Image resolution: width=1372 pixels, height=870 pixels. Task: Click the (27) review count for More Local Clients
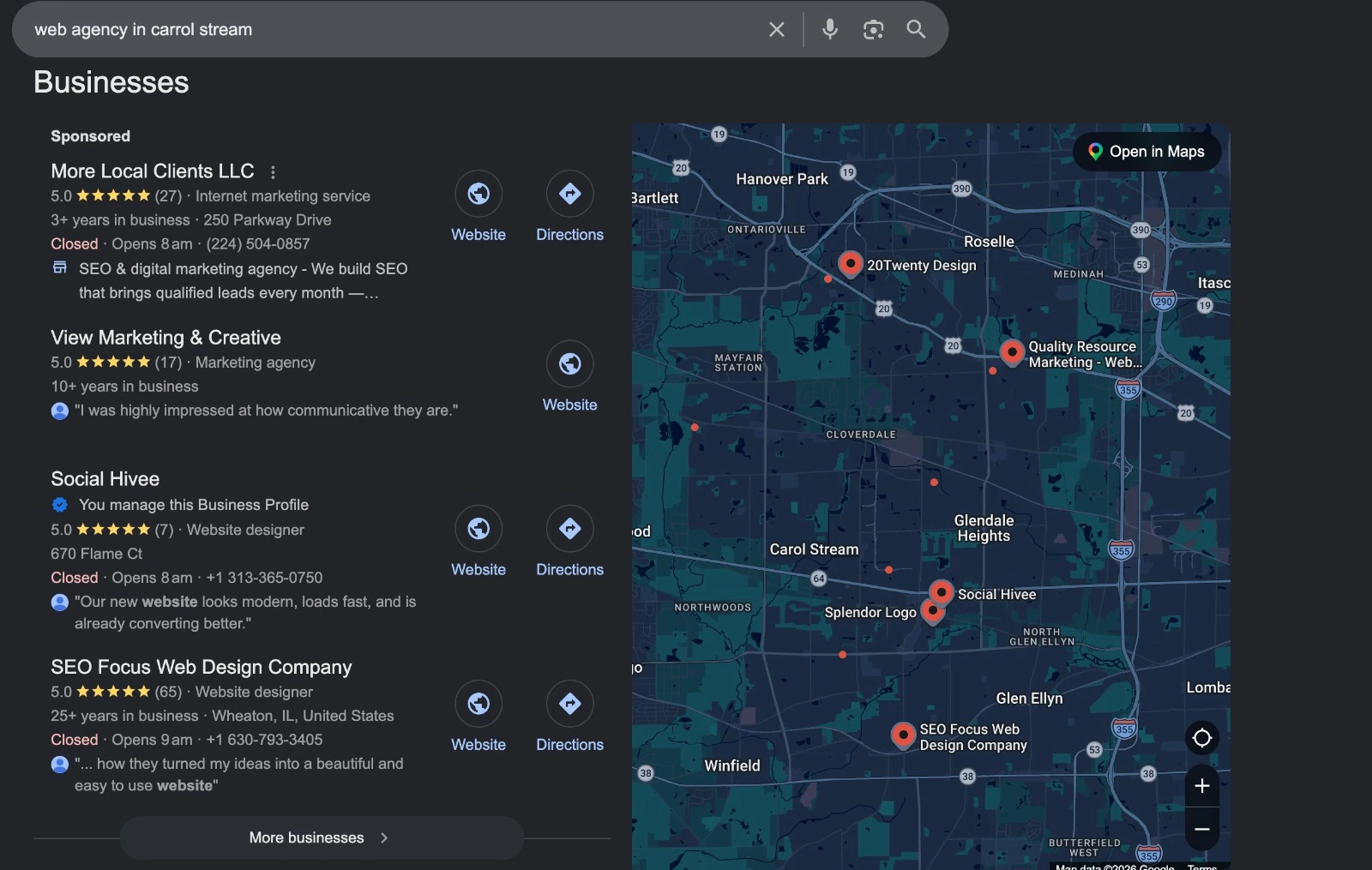pos(168,196)
